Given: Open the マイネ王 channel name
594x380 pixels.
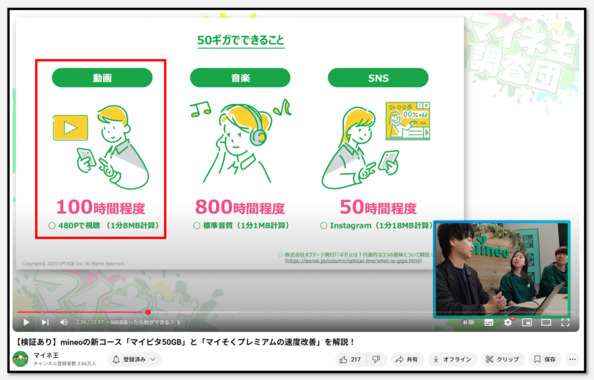Looking at the screenshot, I should tap(46, 355).
